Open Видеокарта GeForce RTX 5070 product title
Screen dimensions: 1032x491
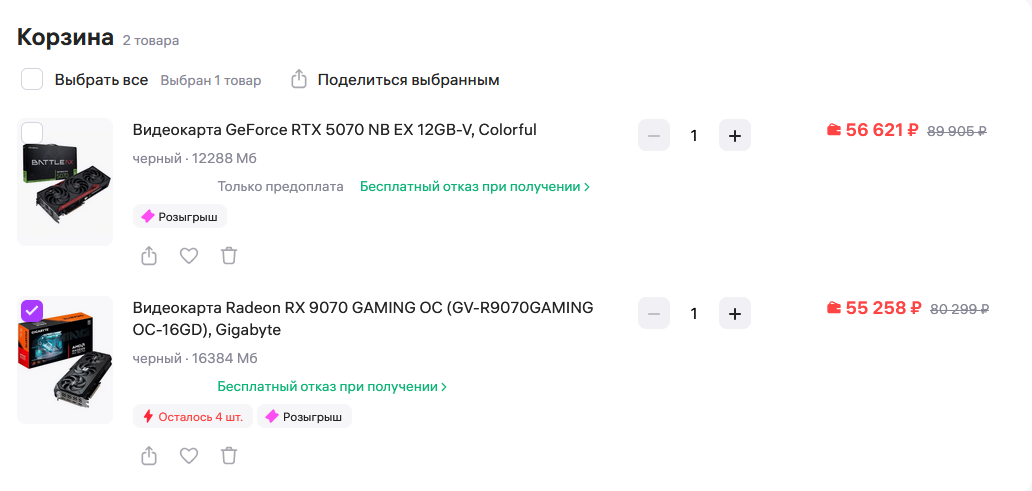coord(334,130)
